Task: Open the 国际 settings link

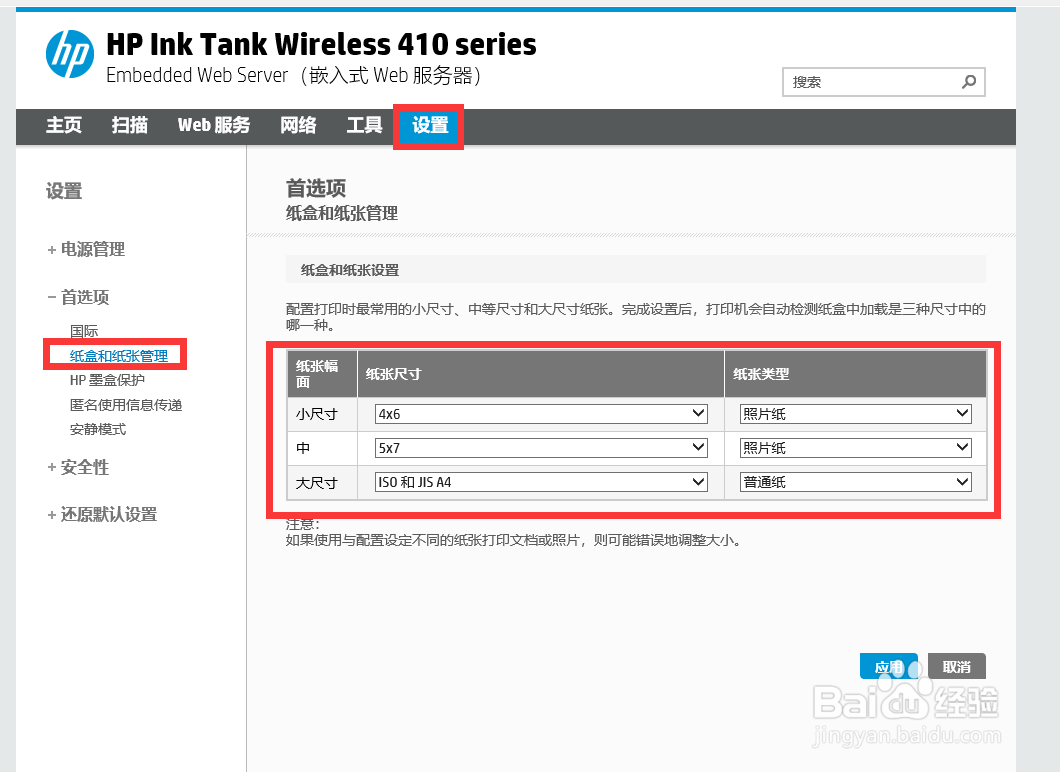Action: [84, 331]
